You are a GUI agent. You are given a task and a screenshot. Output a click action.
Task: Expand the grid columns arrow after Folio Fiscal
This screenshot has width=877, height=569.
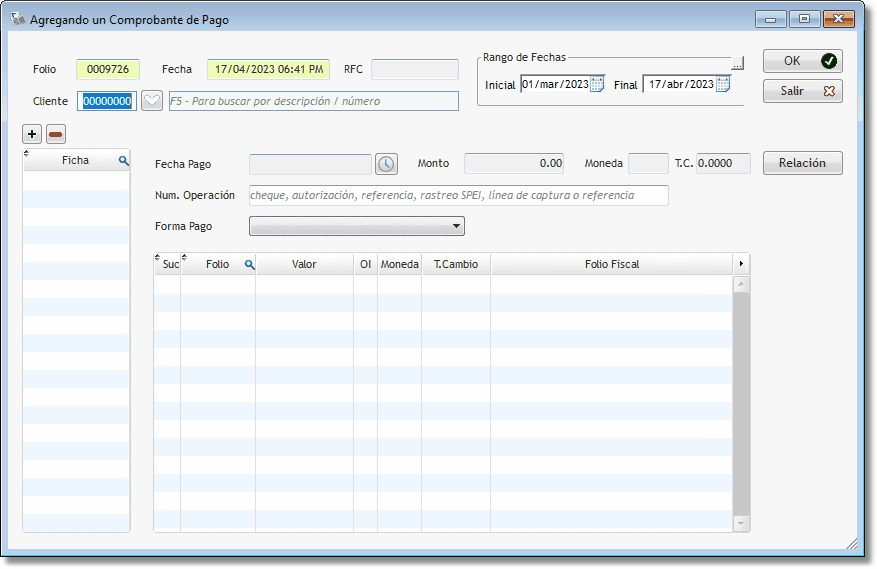pos(741,264)
